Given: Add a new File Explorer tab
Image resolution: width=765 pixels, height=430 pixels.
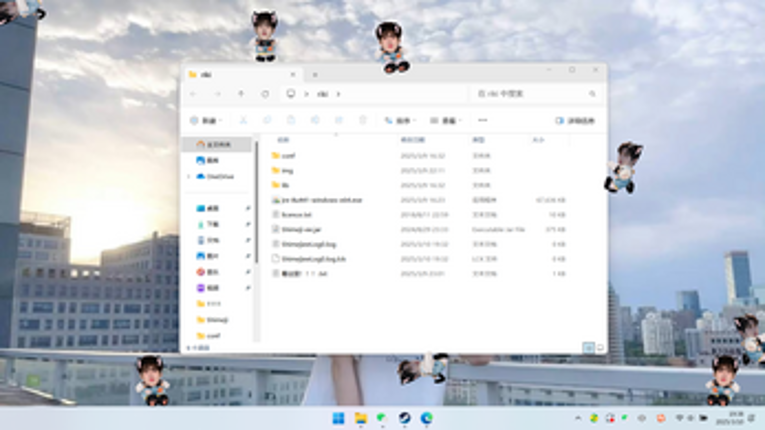Looking at the screenshot, I should click(315, 75).
